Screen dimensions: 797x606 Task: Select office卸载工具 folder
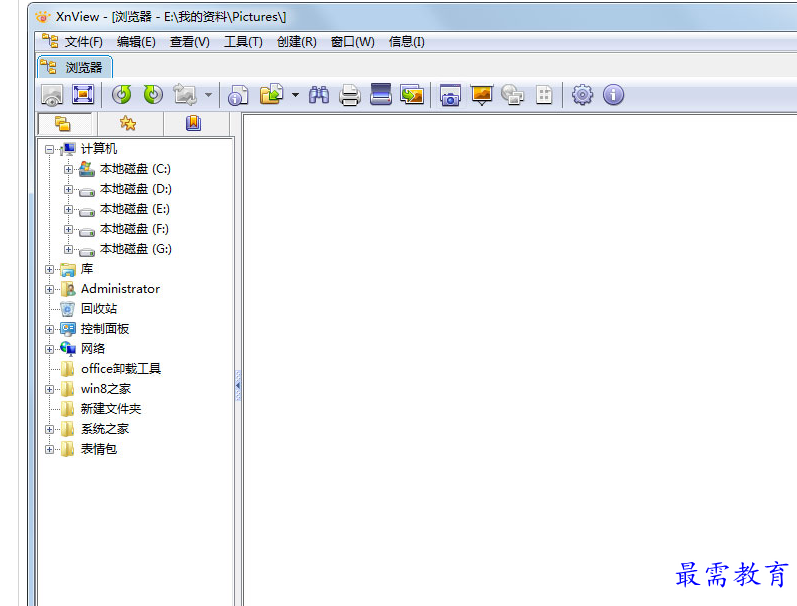(121, 369)
